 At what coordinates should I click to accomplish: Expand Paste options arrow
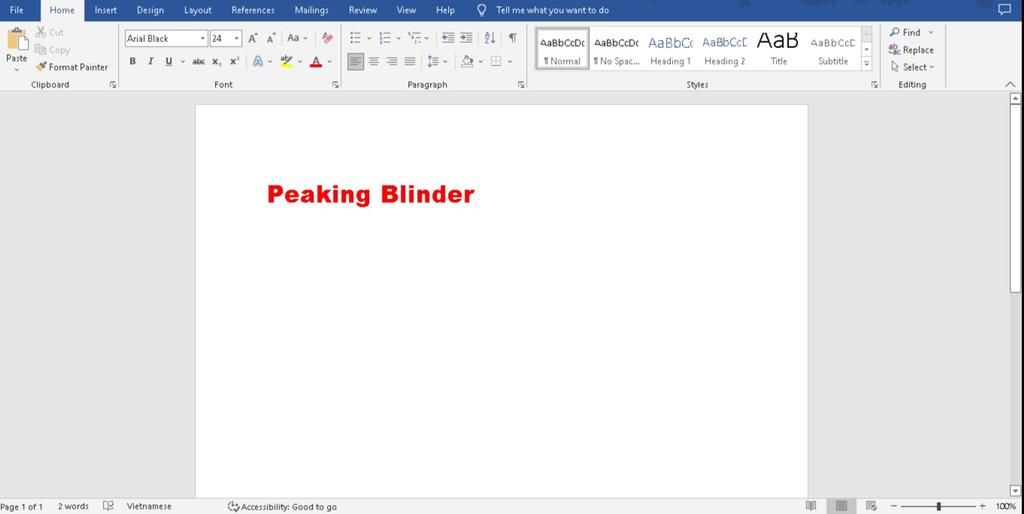pos(16,69)
